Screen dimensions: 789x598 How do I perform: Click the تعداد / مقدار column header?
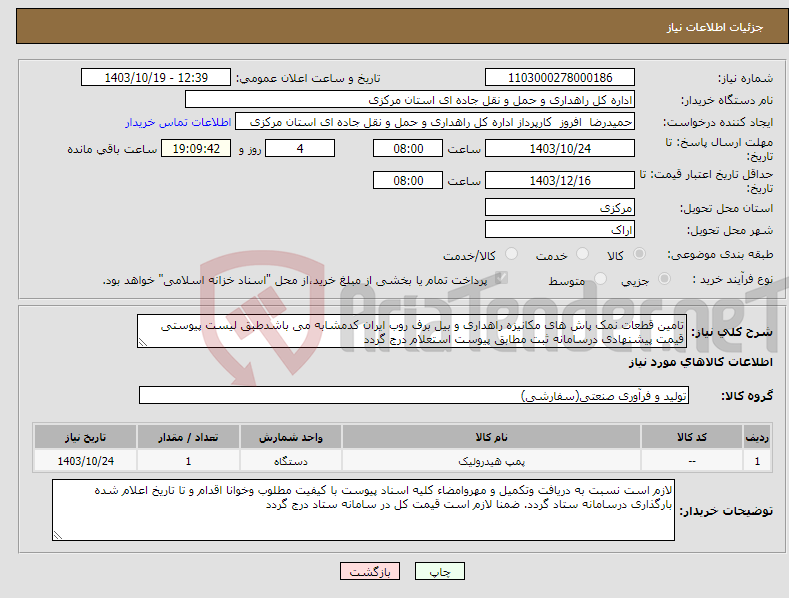point(188,437)
